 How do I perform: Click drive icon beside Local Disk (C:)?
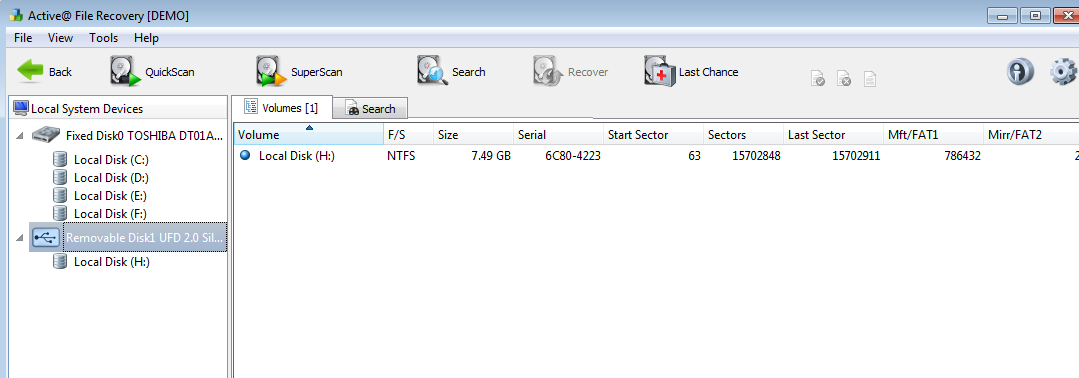click(60, 160)
